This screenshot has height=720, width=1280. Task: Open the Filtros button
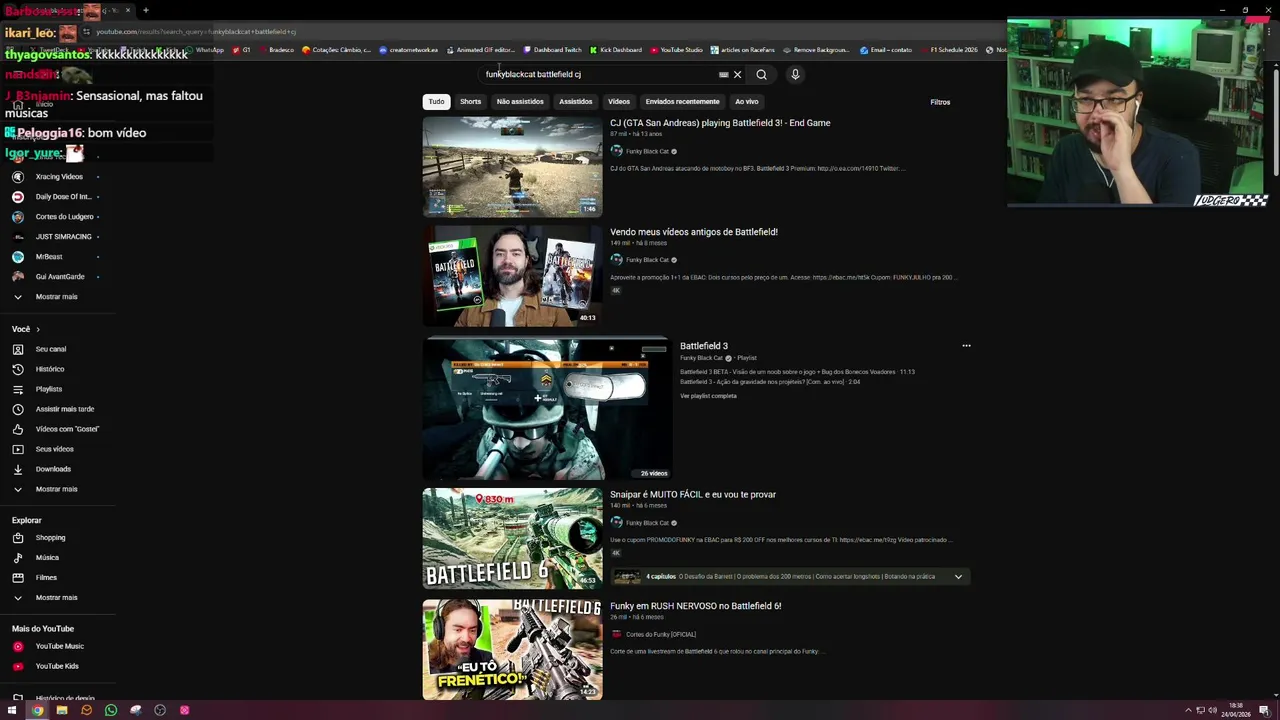pos(940,102)
